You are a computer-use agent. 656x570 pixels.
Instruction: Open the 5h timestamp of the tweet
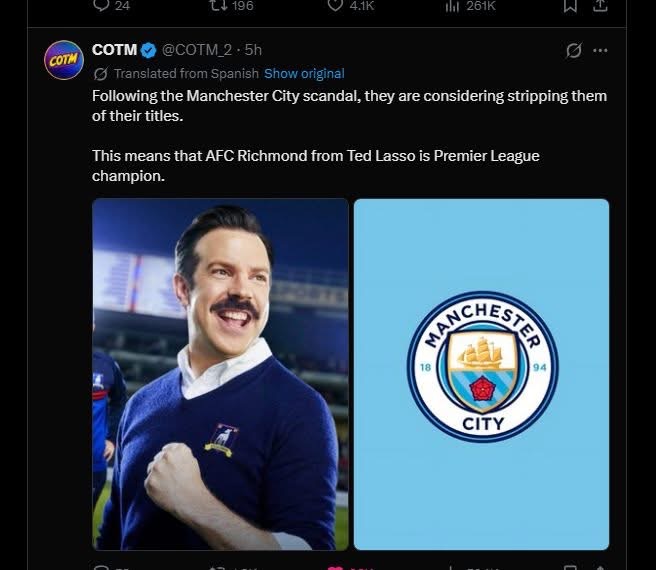[253, 50]
